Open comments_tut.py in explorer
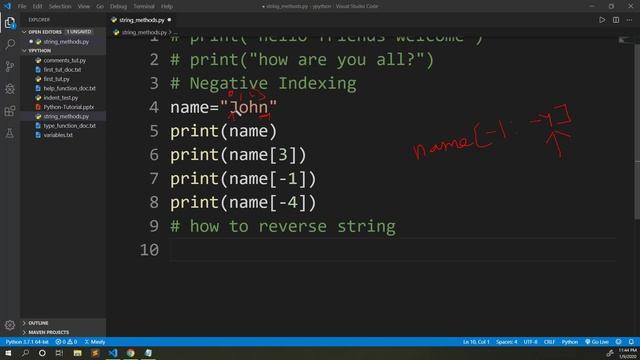This screenshot has width=640, height=360. tap(64, 60)
